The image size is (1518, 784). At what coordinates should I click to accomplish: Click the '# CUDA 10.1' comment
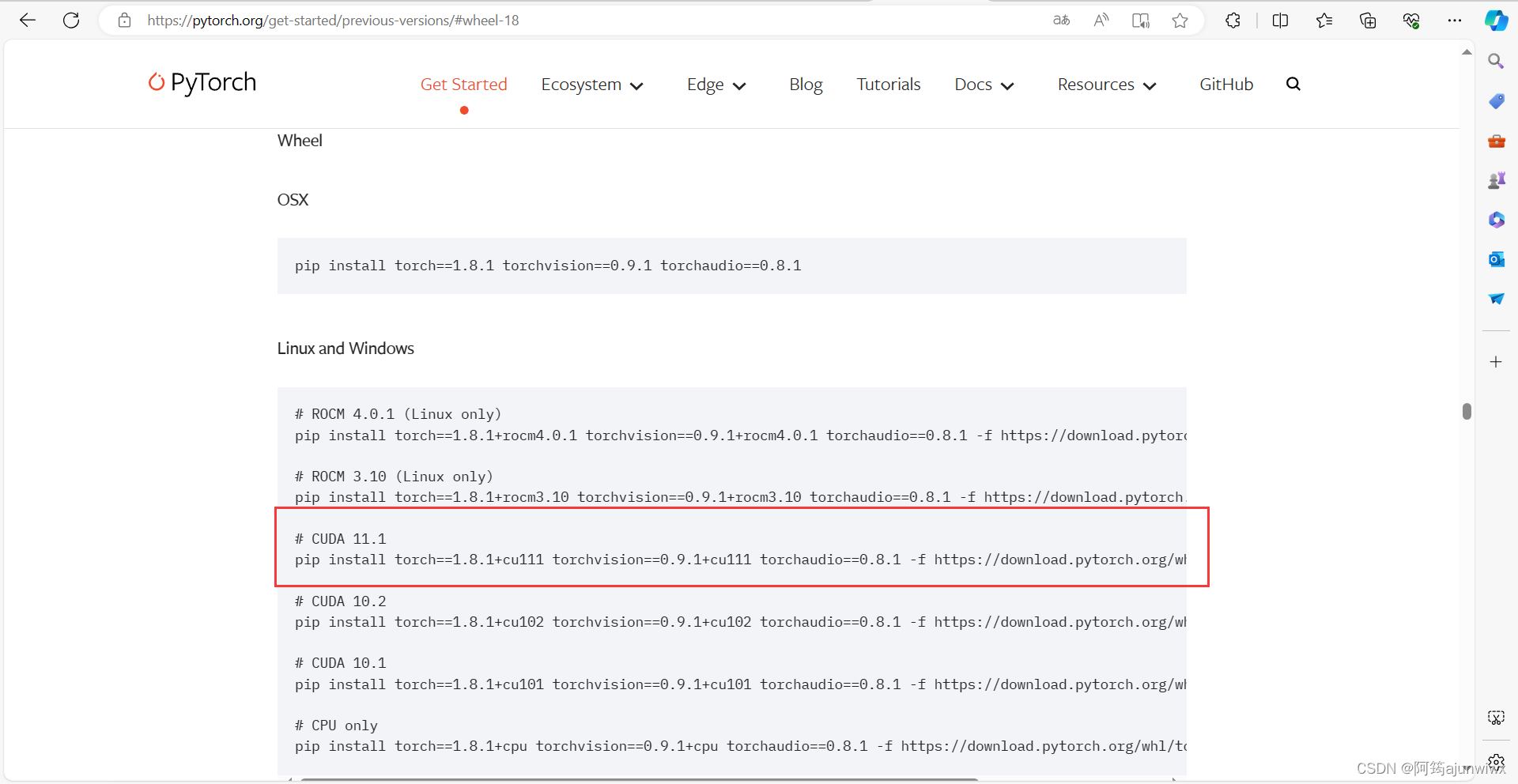tap(341, 663)
